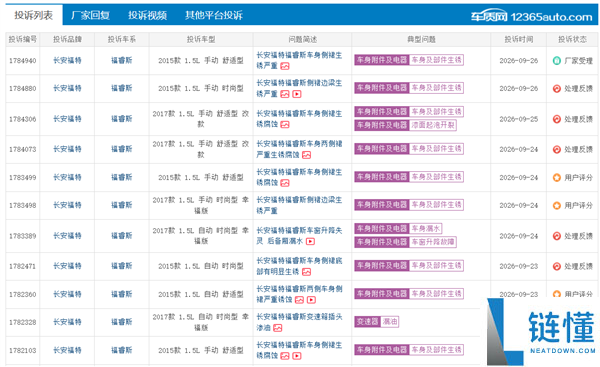
Task: Click the 典型问题 column header
Action: [421, 39]
